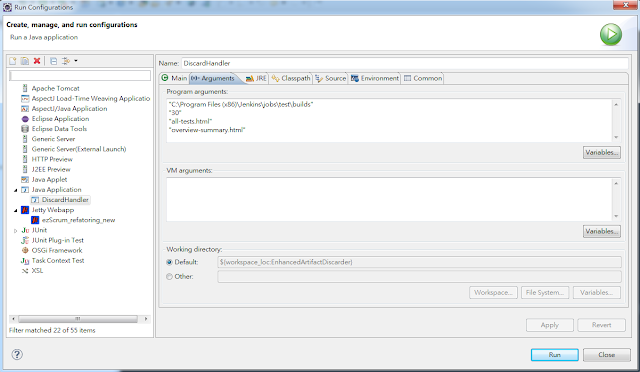Click the JUnit icon
Image resolution: width=640 pixels, height=372 pixels.
(25, 230)
